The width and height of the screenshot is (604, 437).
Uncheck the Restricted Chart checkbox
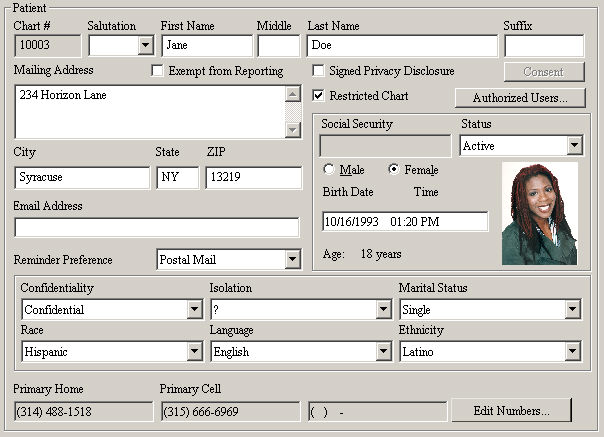pos(318,96)
